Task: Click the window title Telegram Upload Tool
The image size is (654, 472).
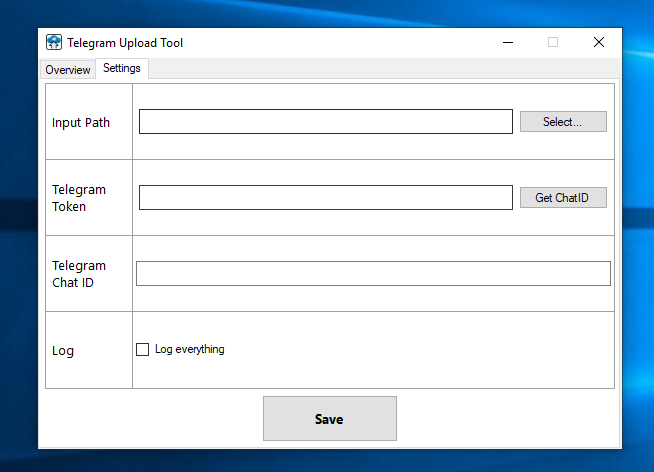Action: 125,43
